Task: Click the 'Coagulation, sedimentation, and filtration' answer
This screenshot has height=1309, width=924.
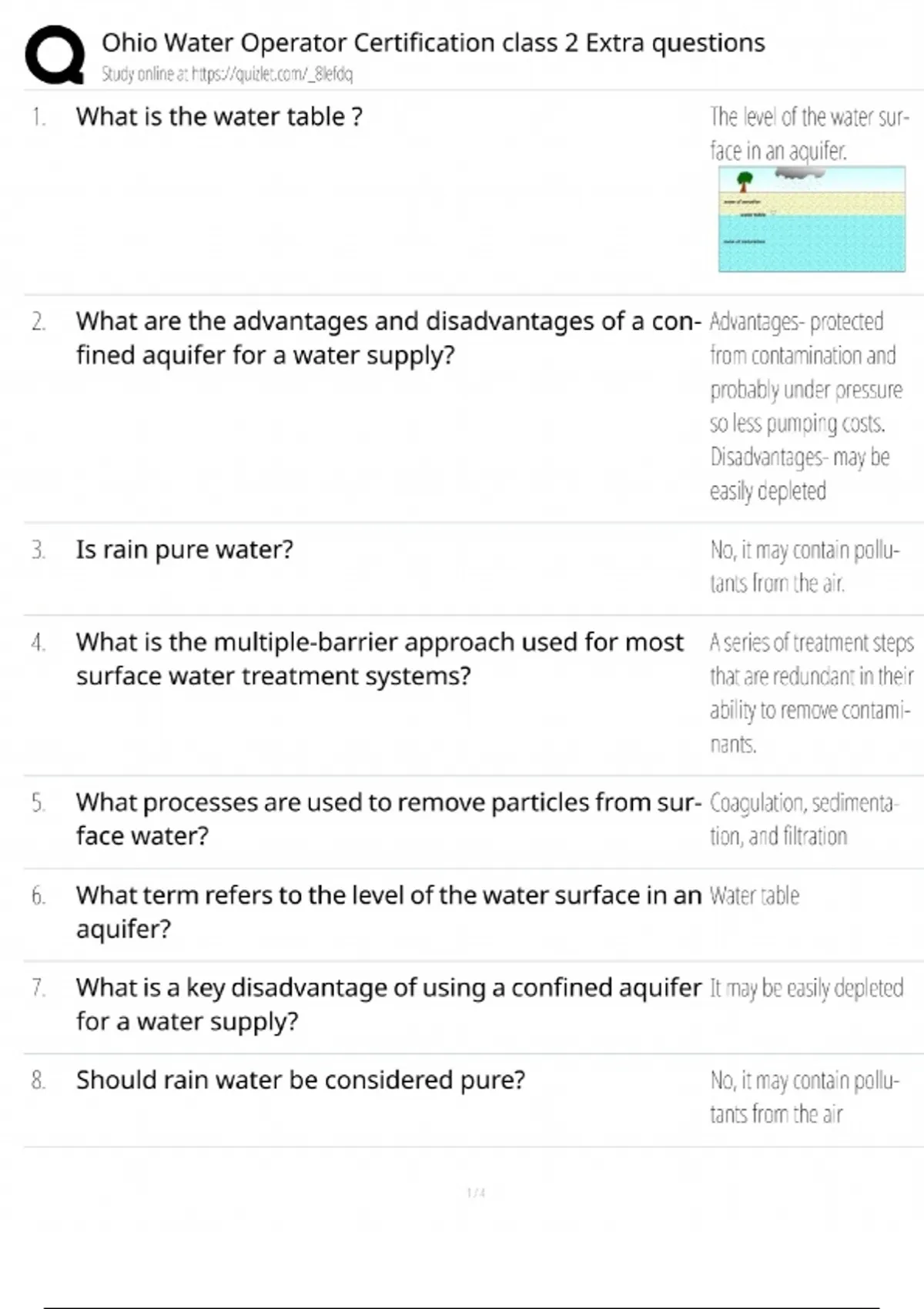Action: (x=802, y=819)
